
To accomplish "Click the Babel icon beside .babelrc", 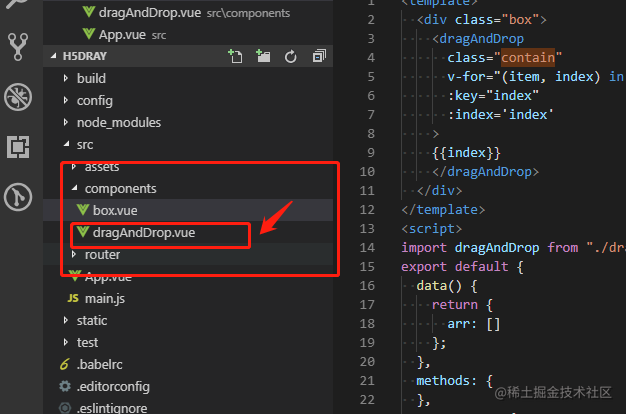I will click(65, 364).
